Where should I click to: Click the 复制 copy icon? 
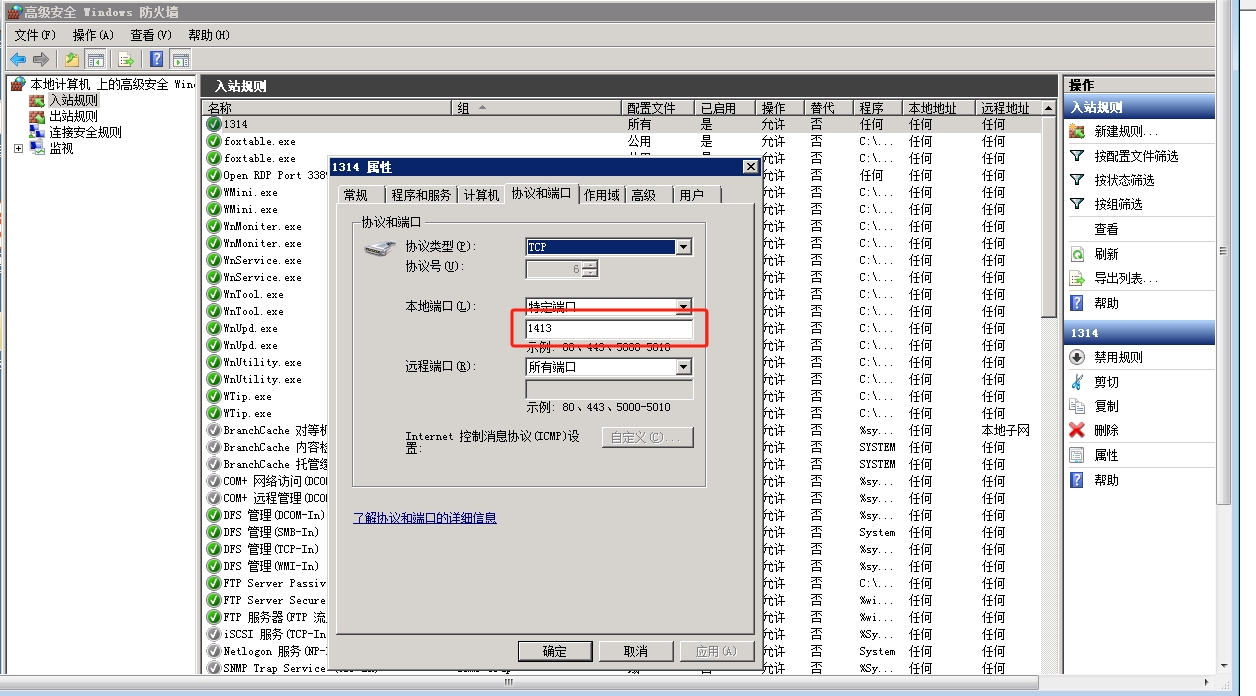point(1077,406)
